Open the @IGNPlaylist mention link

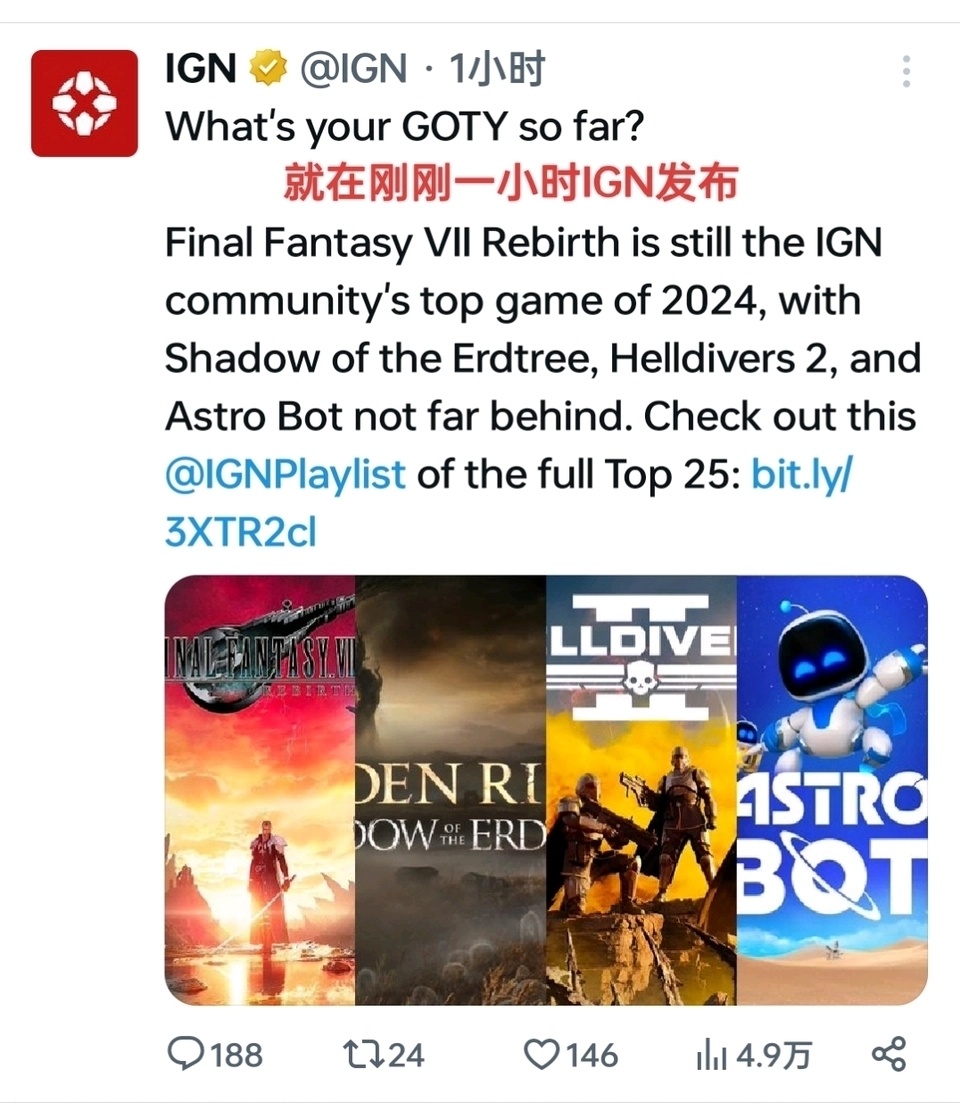pos(285,474)
